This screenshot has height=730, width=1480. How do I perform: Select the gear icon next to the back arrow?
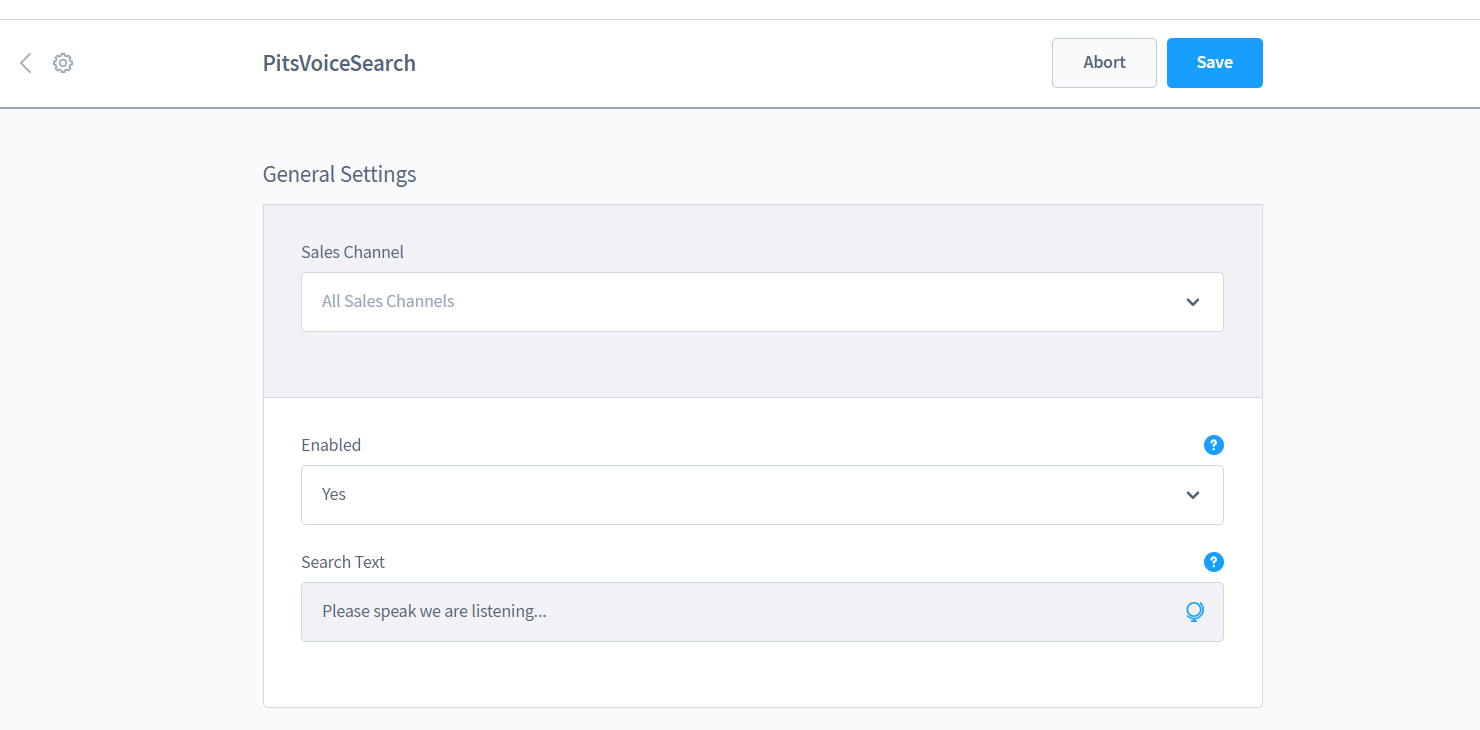coord(62,62)
